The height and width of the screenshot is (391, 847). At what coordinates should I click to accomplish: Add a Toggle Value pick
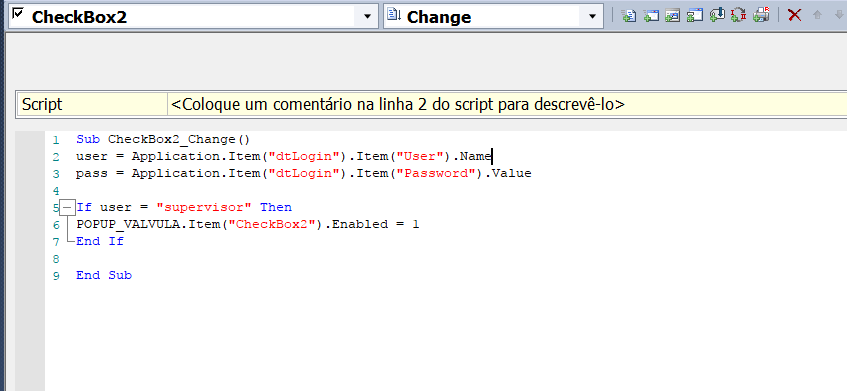click(x=738, y=15)
